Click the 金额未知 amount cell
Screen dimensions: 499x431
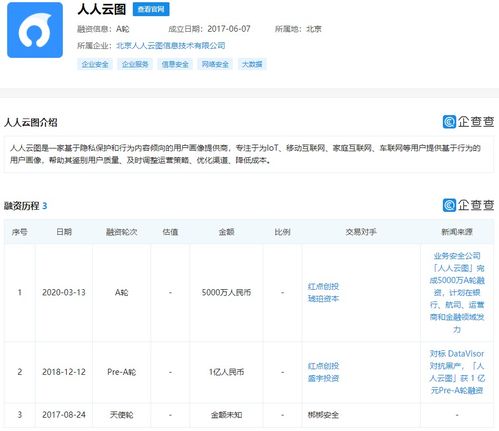226,415
